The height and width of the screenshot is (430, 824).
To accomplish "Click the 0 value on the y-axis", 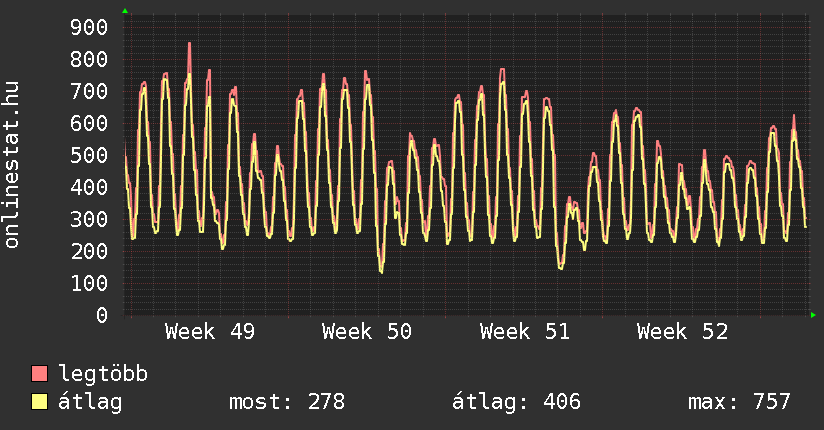I will (101, 315).
